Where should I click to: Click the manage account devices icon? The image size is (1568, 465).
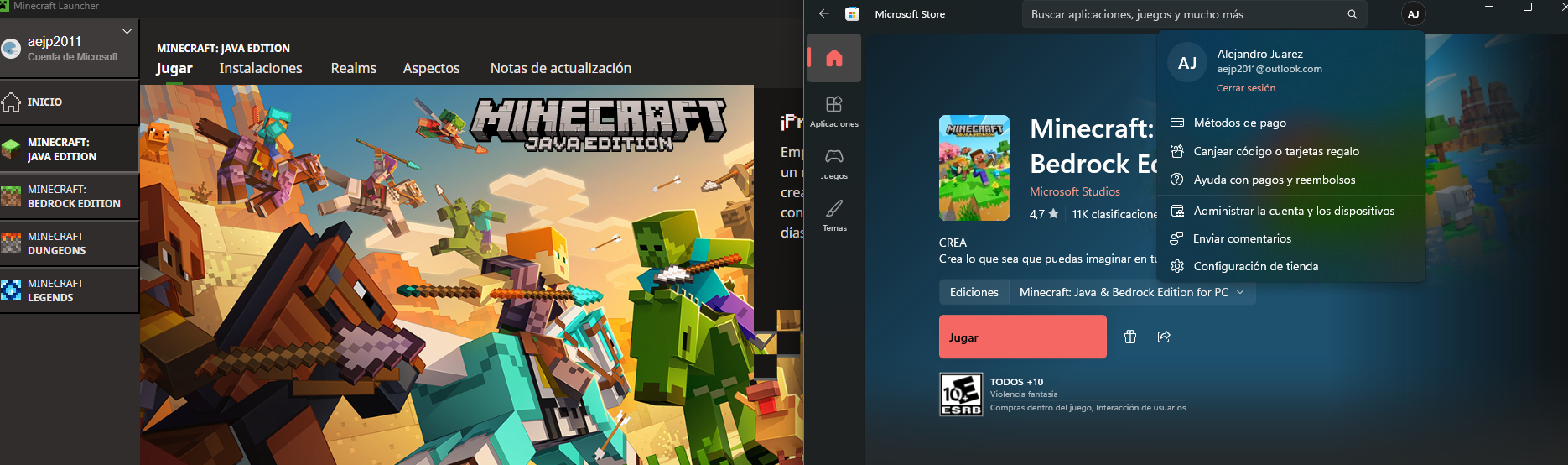1177,211
